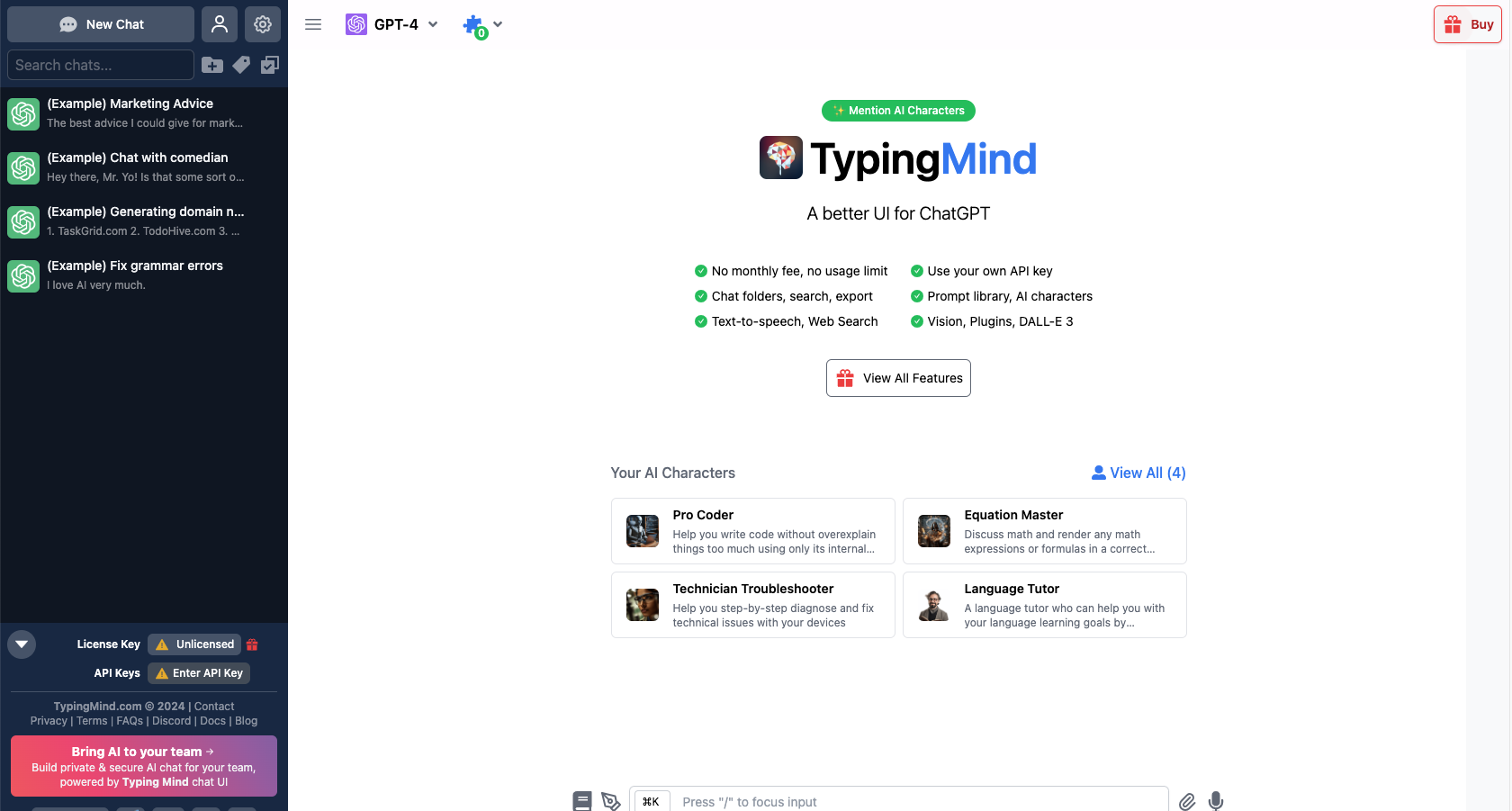Open the Contact link
1512x811 pixels.
[x=214, y=707]
